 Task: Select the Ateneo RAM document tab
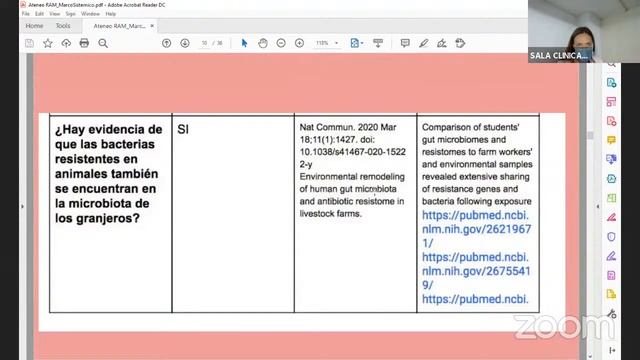(119, 26)
